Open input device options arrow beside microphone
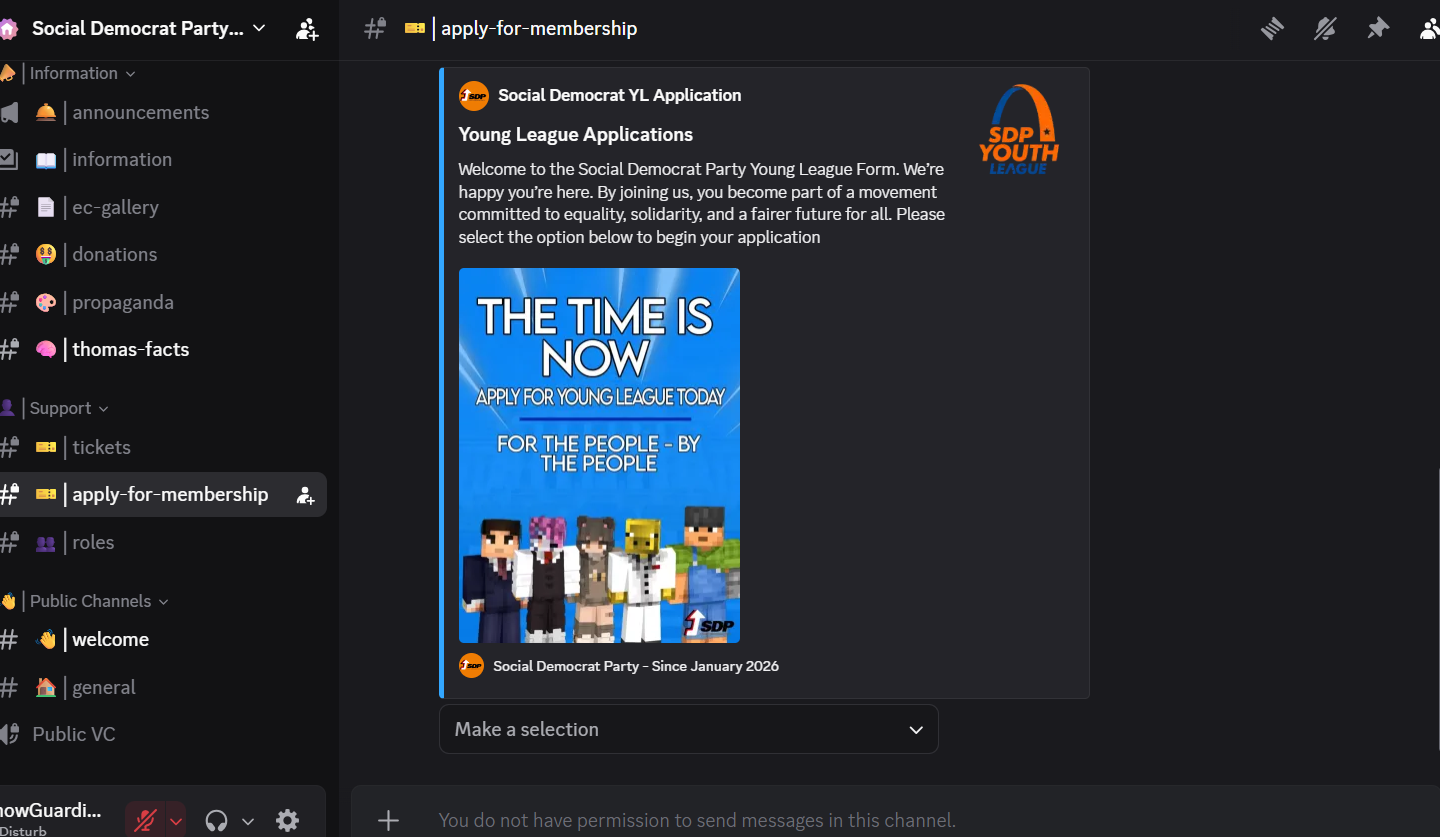The image size is (1440, 837). pyautogui.click(x=176, y=821)
